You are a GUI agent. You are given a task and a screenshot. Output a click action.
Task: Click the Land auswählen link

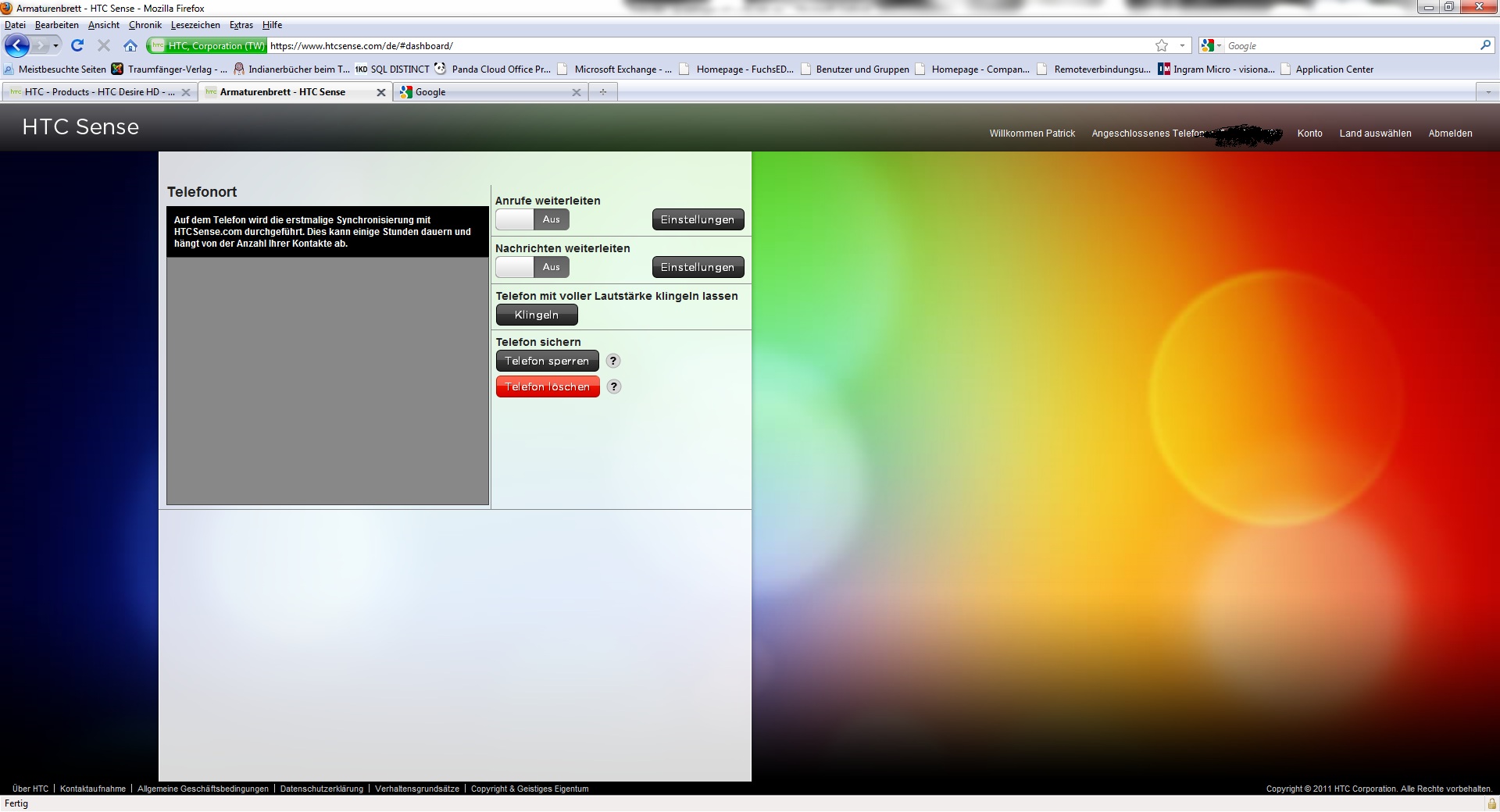click(1375, 134)
